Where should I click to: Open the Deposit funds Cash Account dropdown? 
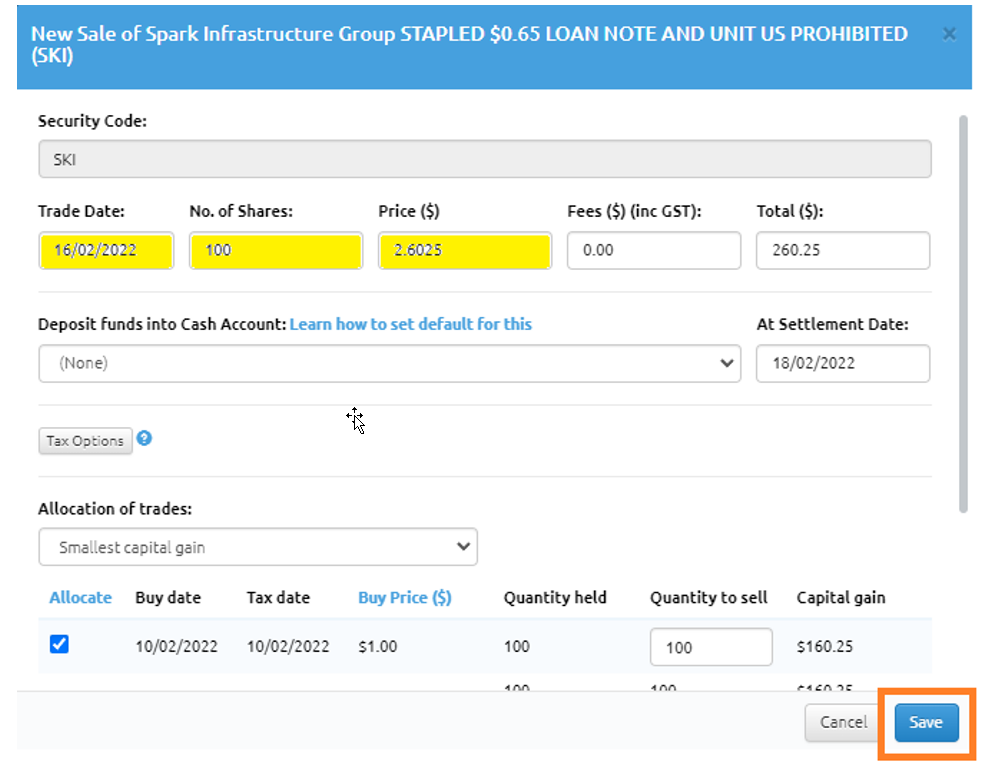point(389,363)
